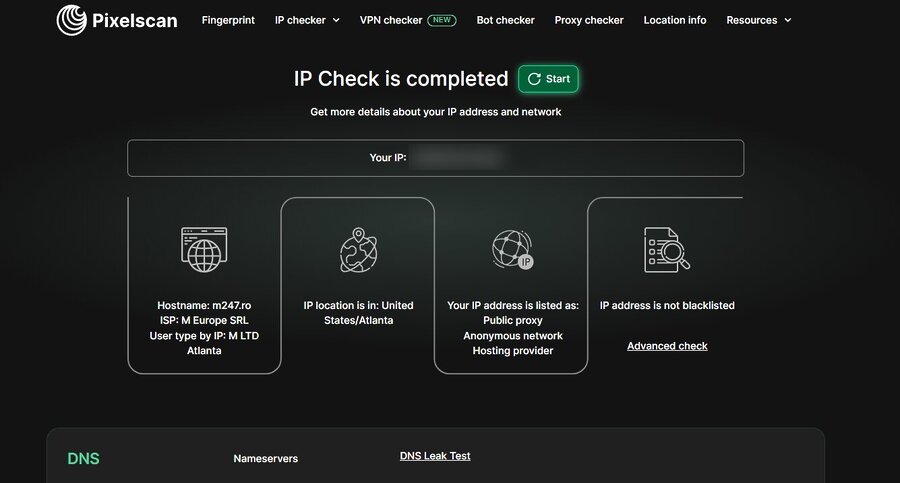Image resolution: width=900 pixels, height=483 pixels.
Task: Open the Bot checker page
Action: (x=505, y=20)
